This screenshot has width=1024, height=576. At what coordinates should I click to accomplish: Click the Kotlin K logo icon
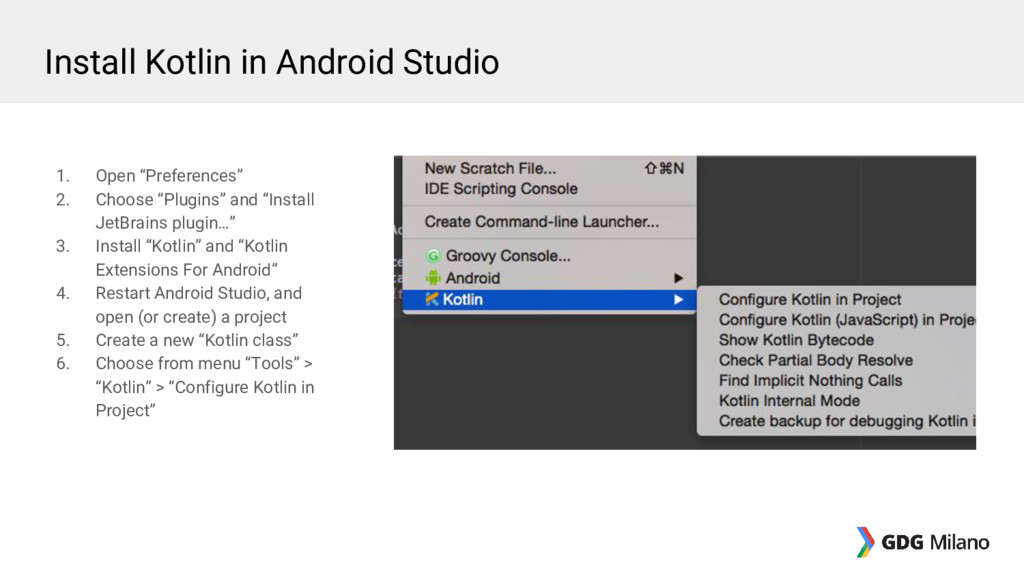(x=432, y=299)
